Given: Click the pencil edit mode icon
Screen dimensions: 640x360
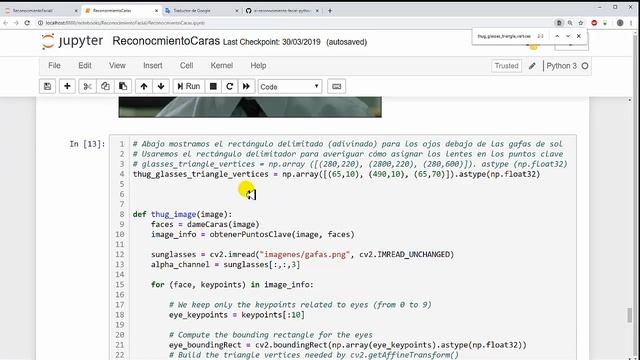Looking at the screenshot, I should point(532,66).
